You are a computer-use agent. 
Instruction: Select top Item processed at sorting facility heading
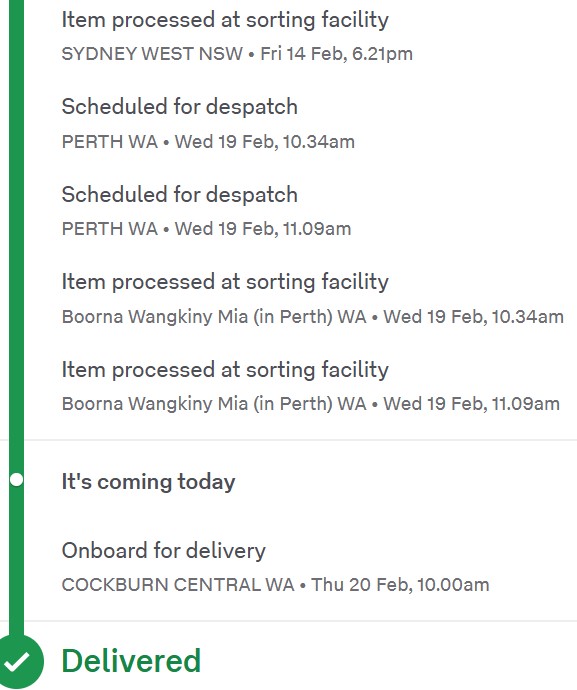coord(225,20)
